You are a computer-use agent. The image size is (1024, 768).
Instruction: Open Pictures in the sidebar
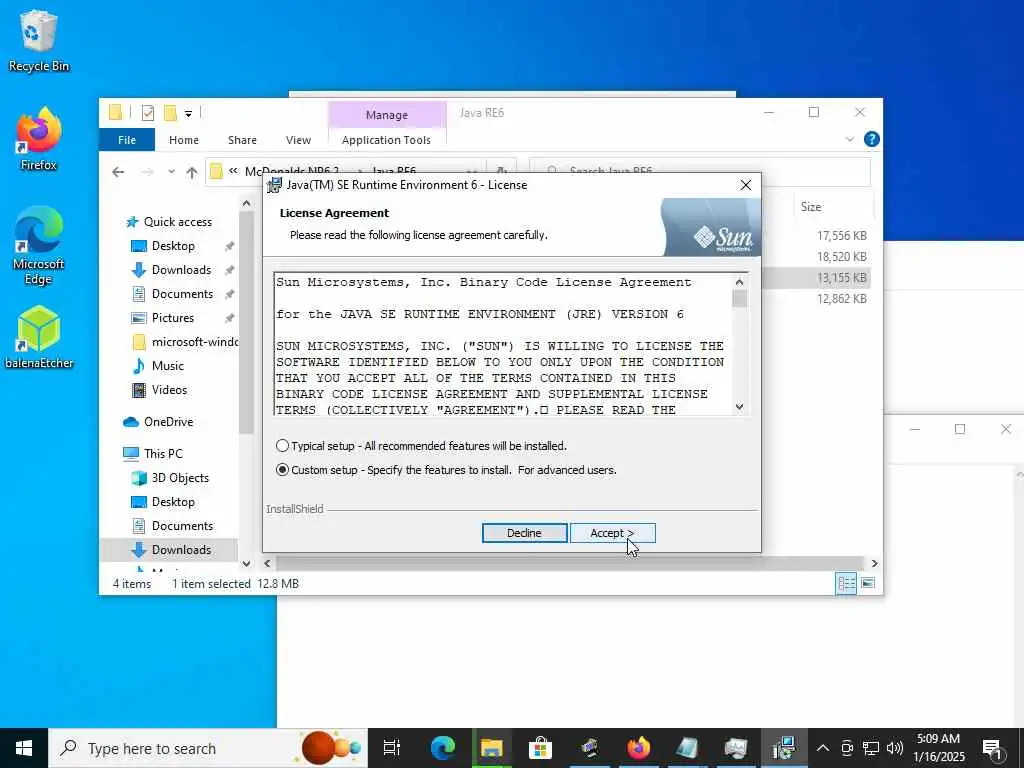[172, 318]
